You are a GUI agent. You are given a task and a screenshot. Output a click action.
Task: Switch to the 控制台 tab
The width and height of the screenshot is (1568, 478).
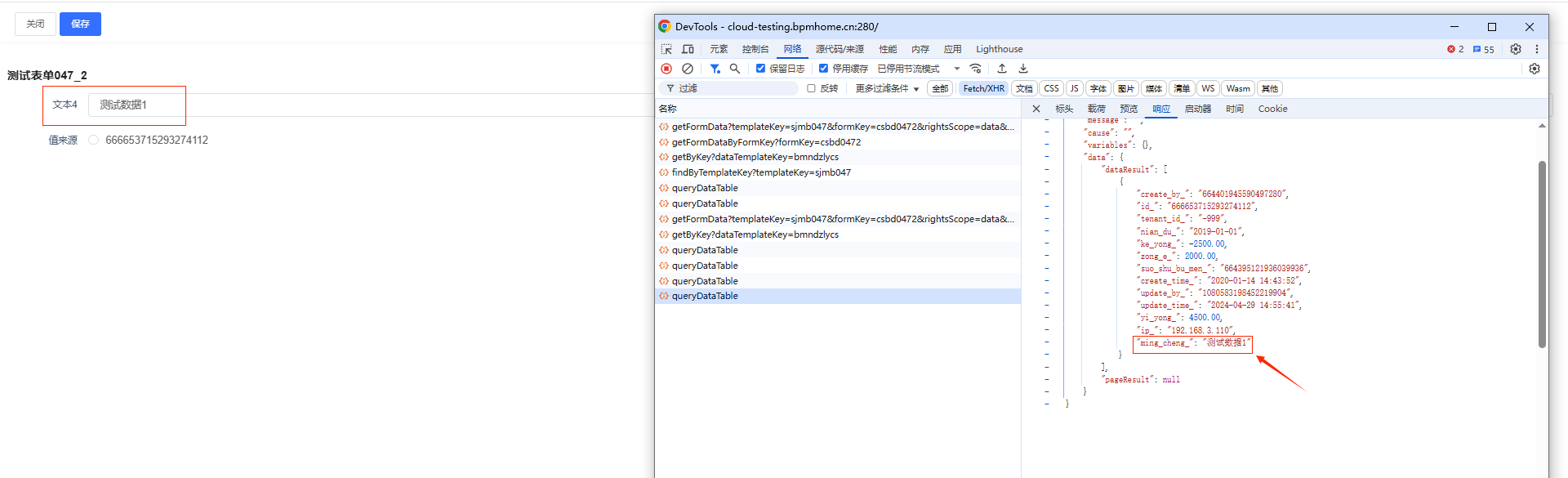pyautogui.click(x=755, y=49)
